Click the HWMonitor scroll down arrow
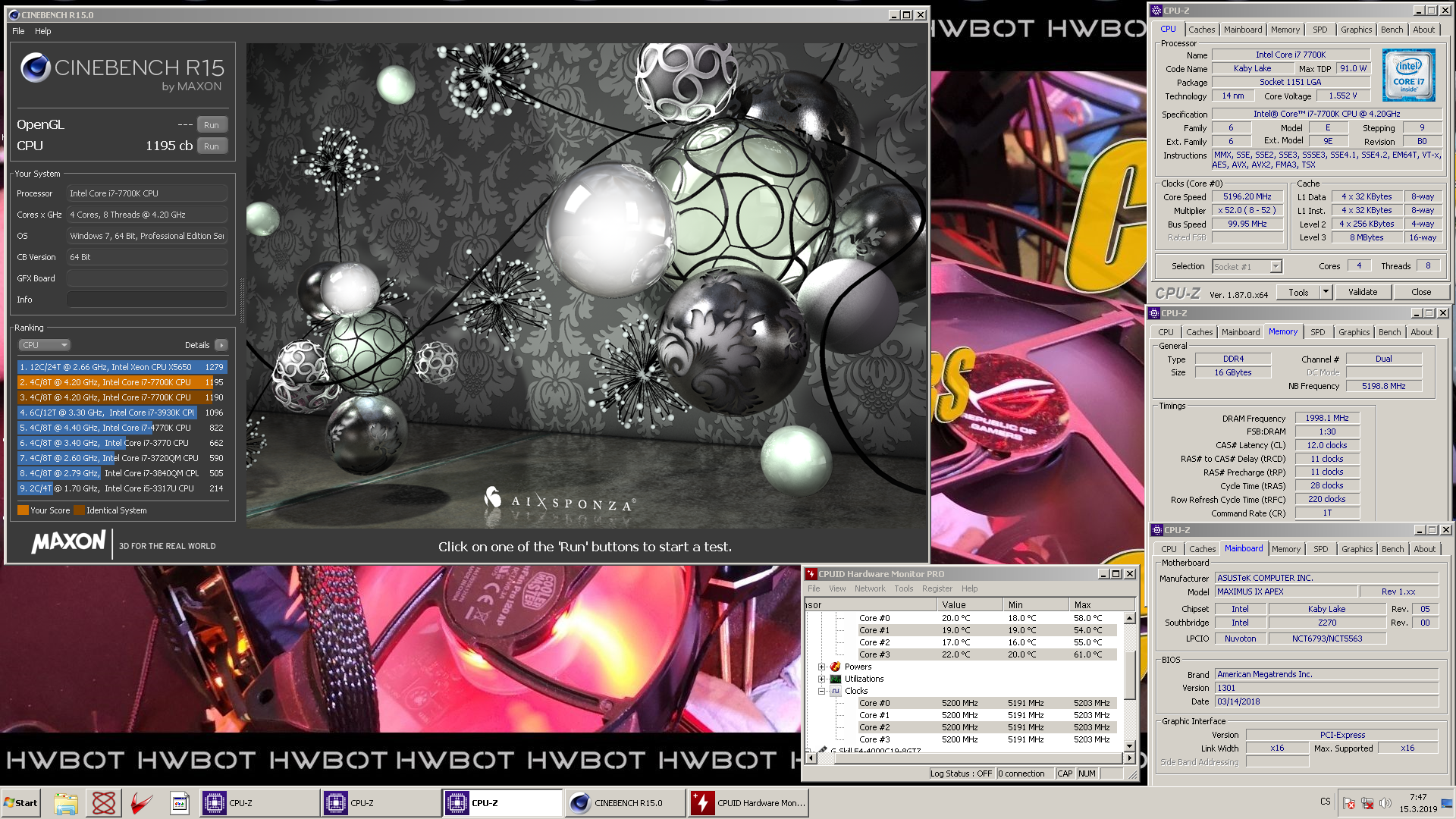The width and height of the screenshot is (1456, 819). click(1129, 745)
